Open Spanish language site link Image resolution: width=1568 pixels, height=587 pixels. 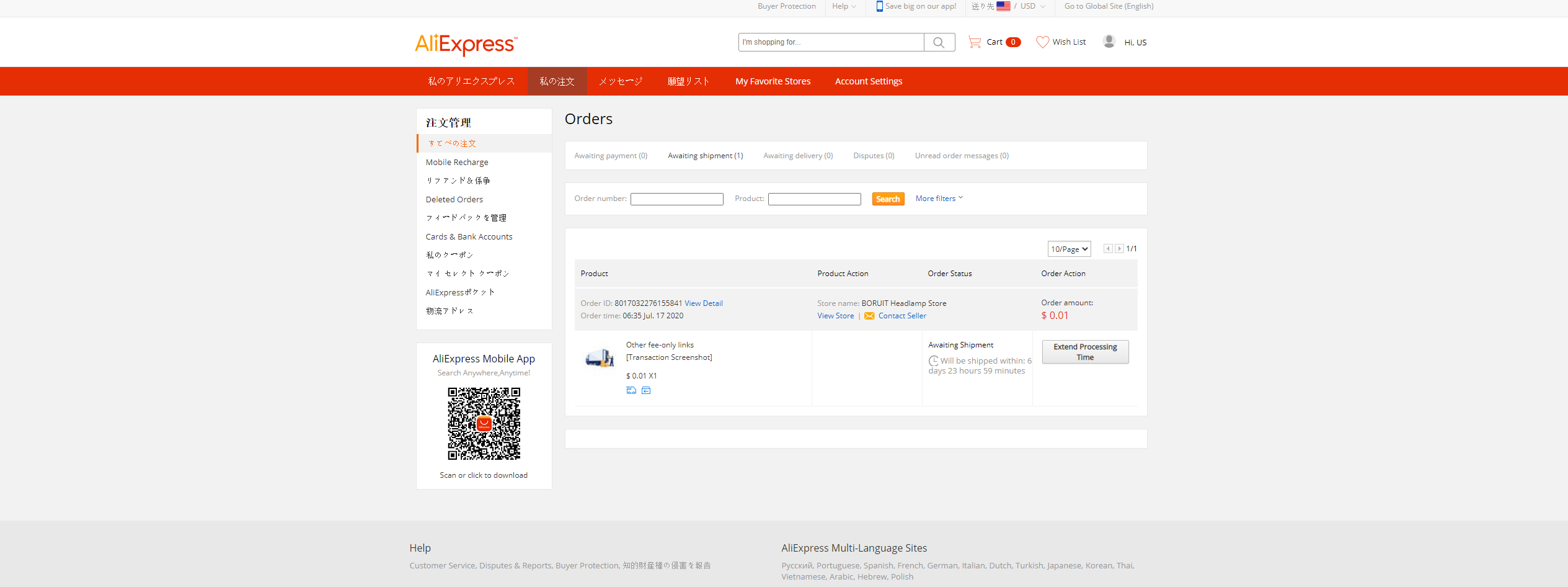[x=879, y=566]
